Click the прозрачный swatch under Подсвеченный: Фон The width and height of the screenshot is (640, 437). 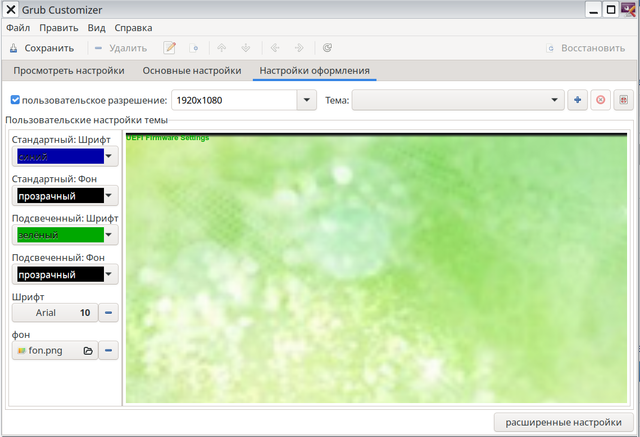pyautogui.click(x=60, y=275)
